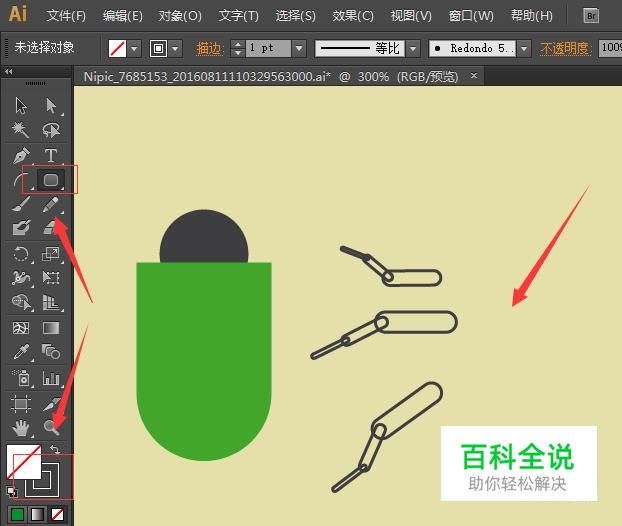The image size is (622, 526).
Task: Select the Blend tool
Action: click(51, 352)
